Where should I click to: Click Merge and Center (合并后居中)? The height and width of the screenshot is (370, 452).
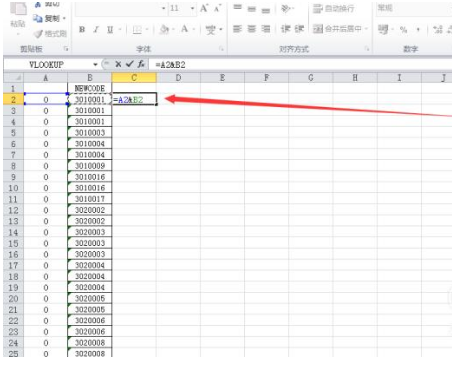coord(337,29)
